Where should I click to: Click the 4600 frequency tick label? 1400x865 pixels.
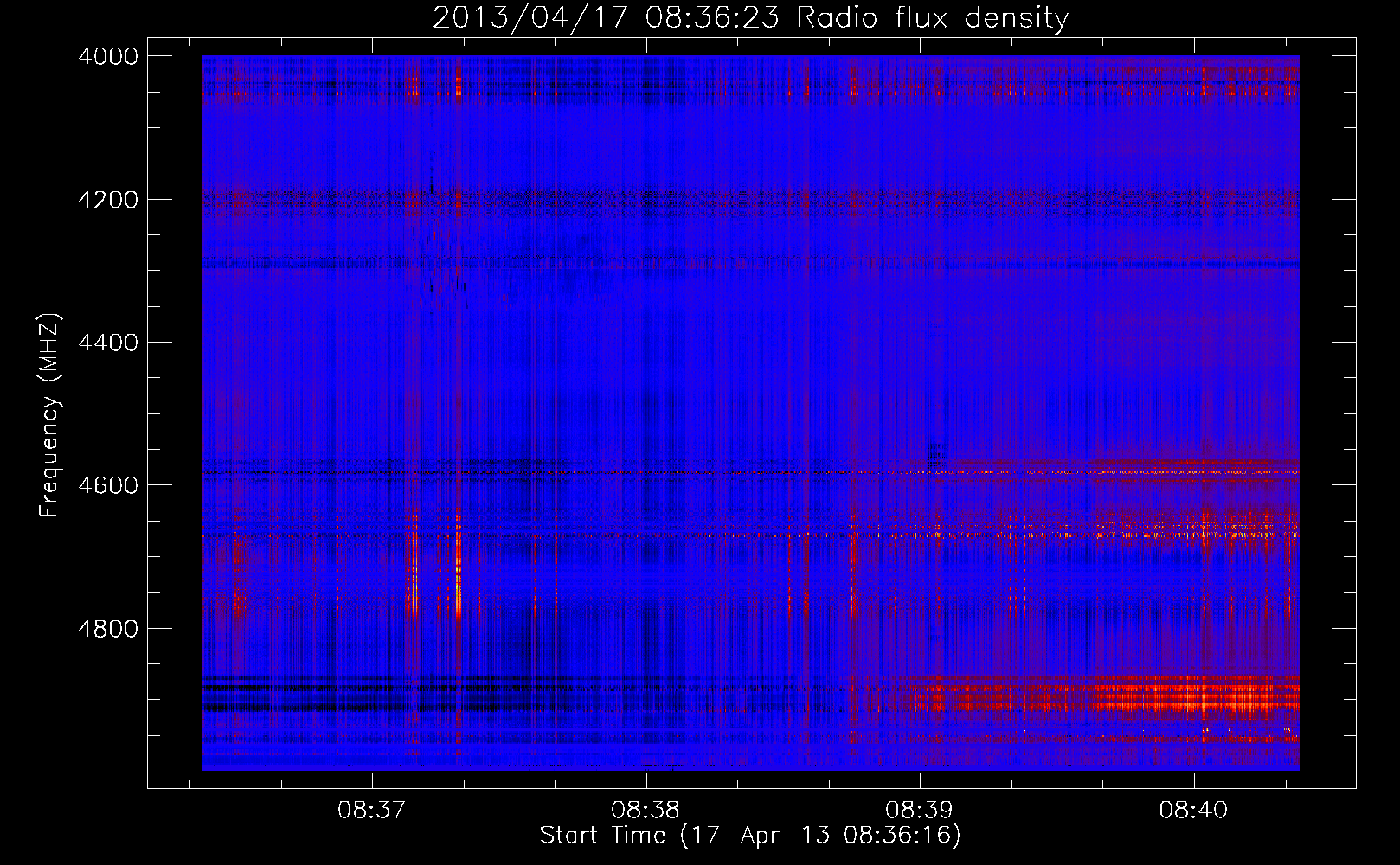(x=108, y=485)
